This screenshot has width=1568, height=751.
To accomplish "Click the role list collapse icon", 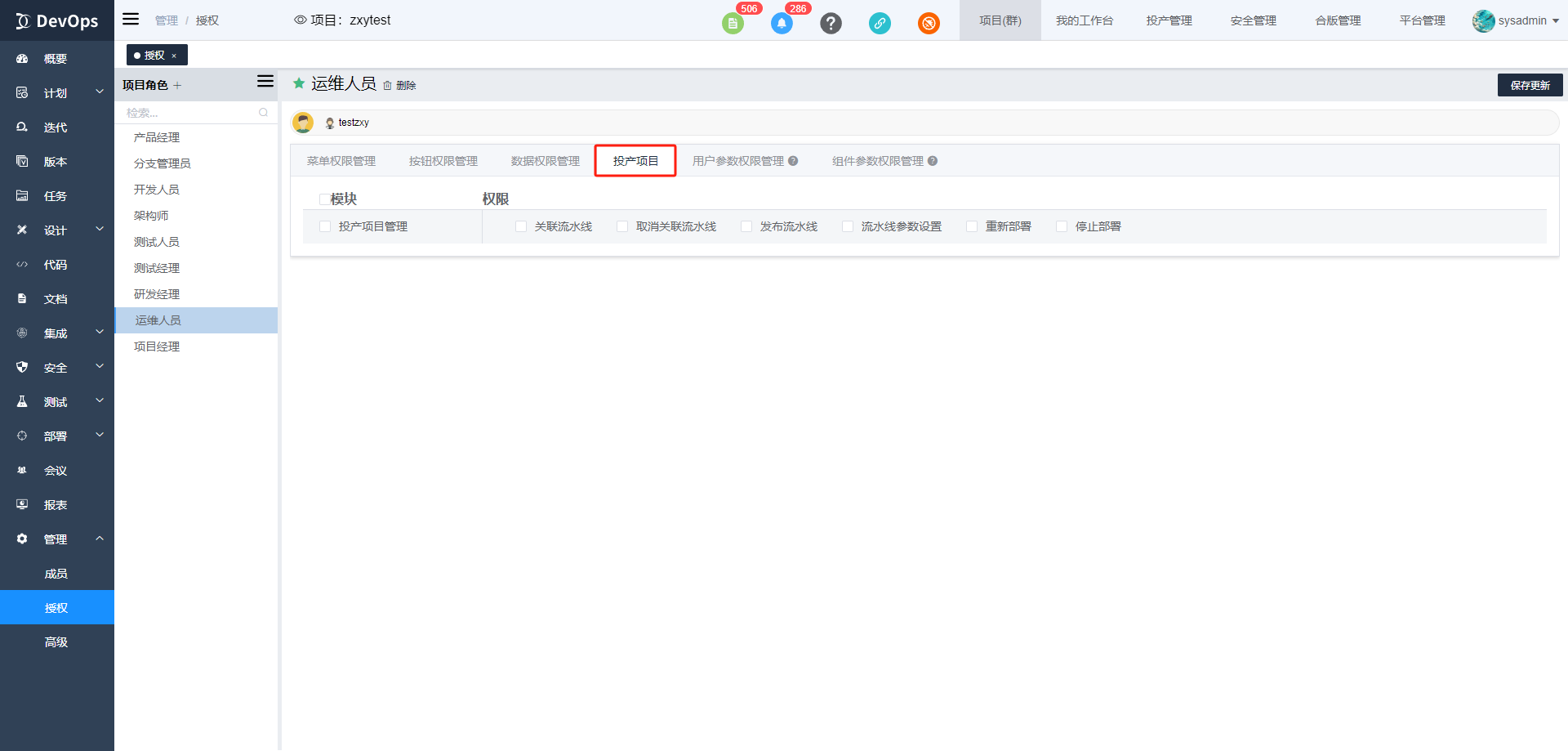I will click(265, 82).
